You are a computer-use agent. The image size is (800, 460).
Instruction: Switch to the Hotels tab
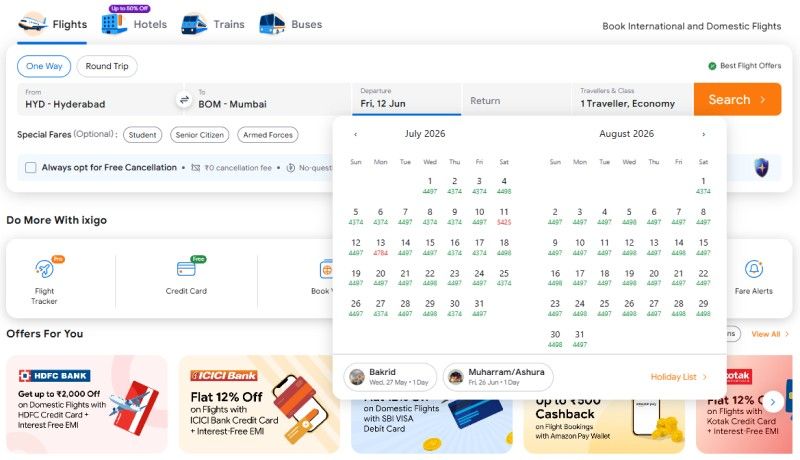[134, 24]
